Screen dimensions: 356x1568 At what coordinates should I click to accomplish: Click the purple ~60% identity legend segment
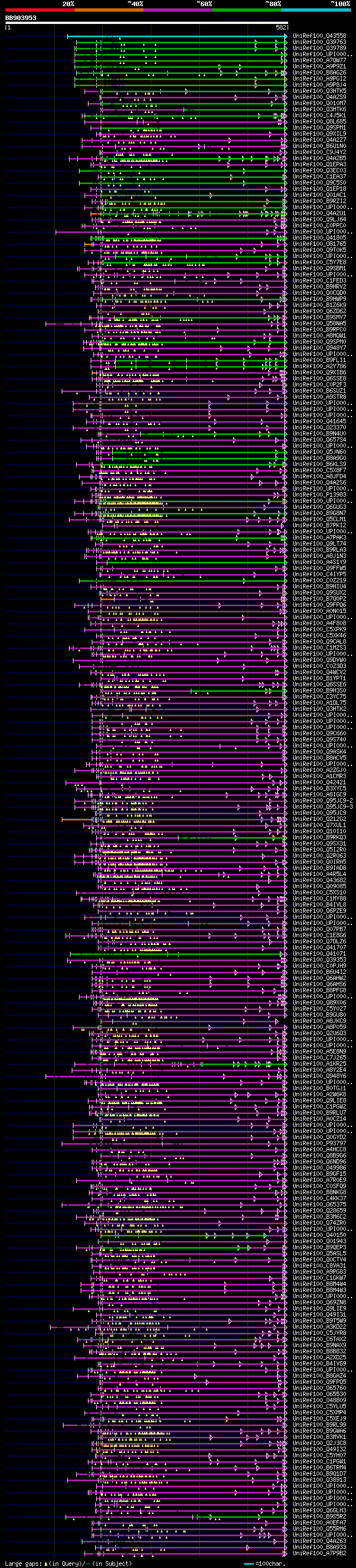179,10
